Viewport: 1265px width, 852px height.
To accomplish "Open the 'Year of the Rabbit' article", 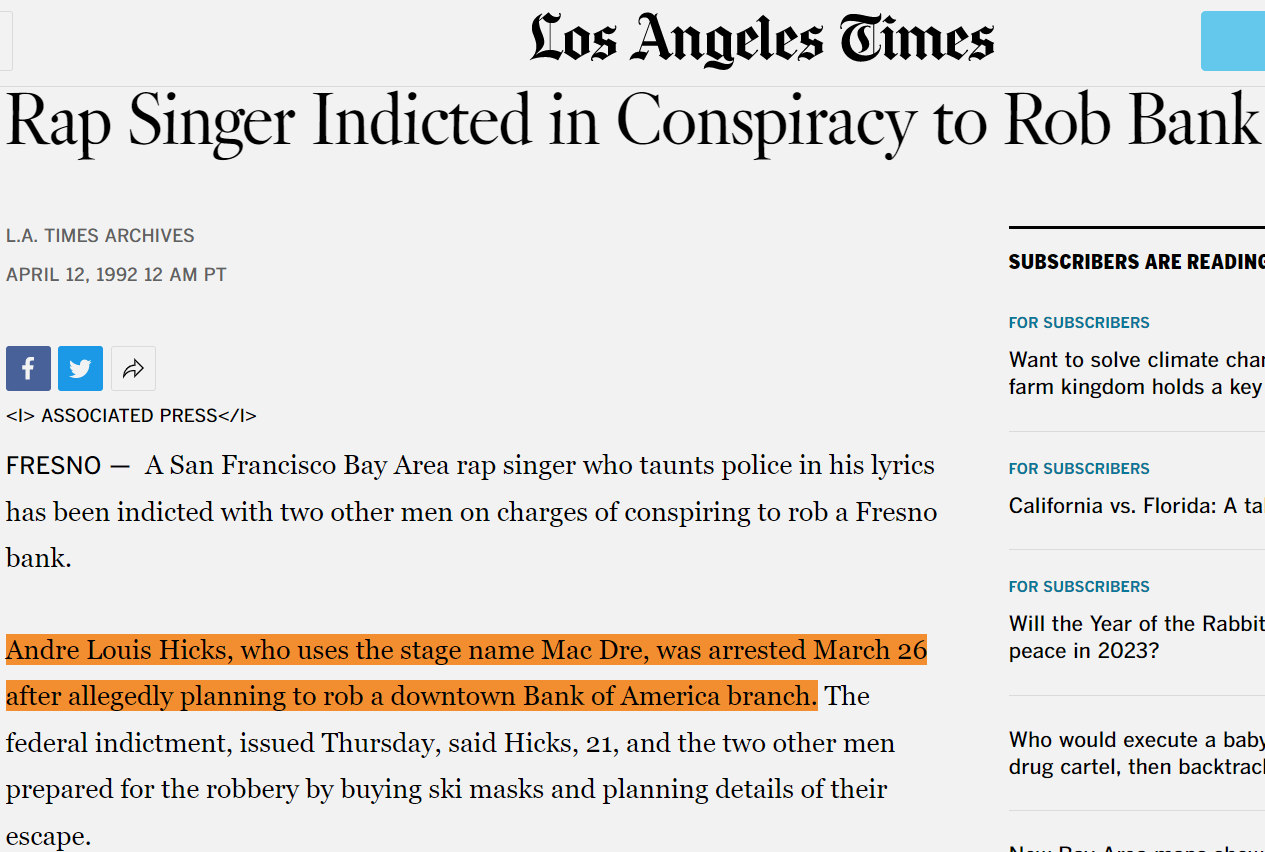I will coord(1135,637).
